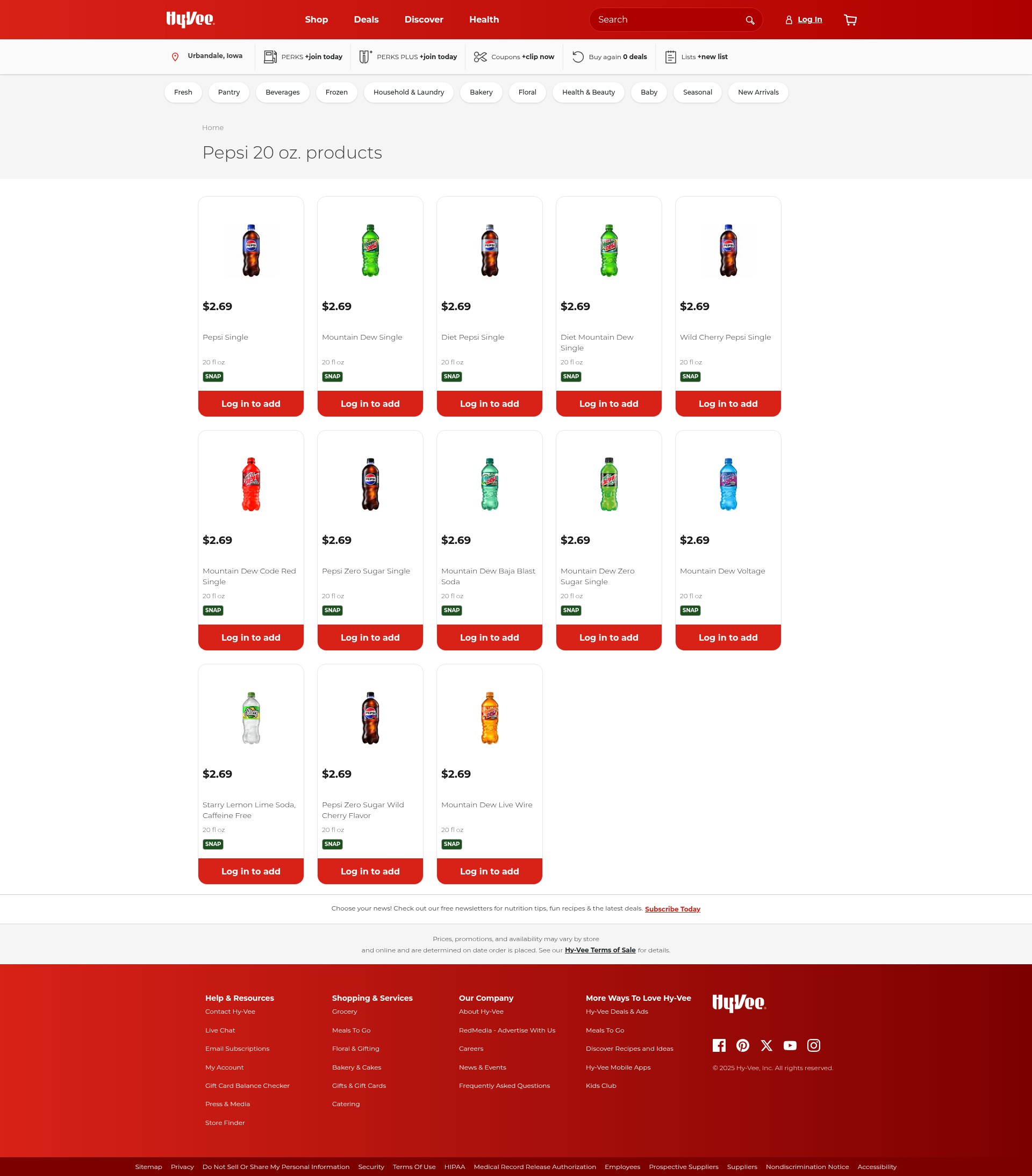Select Household & Laundry category
The height and width of the screenshot is (1176, 1032).
click(x=408, y=92)
